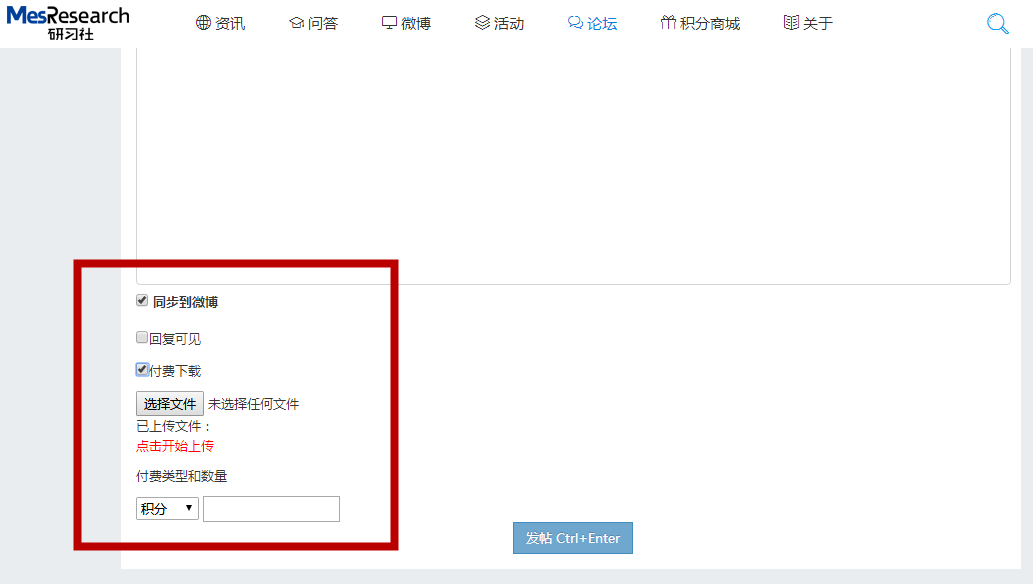The image size is (1033, 584).
Task: Click the 付费类型和数量 label
Action: (x=182, y=476)
